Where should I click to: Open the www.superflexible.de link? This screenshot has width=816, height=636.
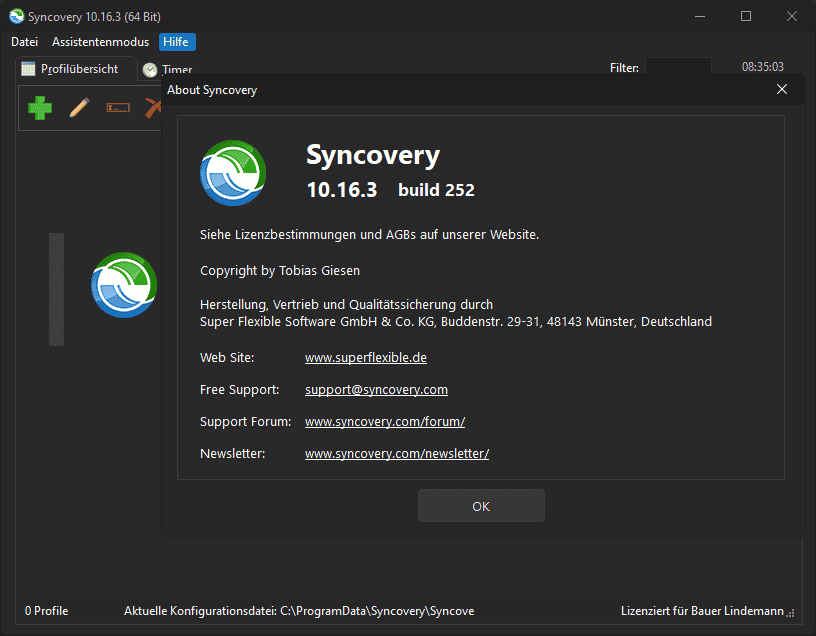click(366, 358)
